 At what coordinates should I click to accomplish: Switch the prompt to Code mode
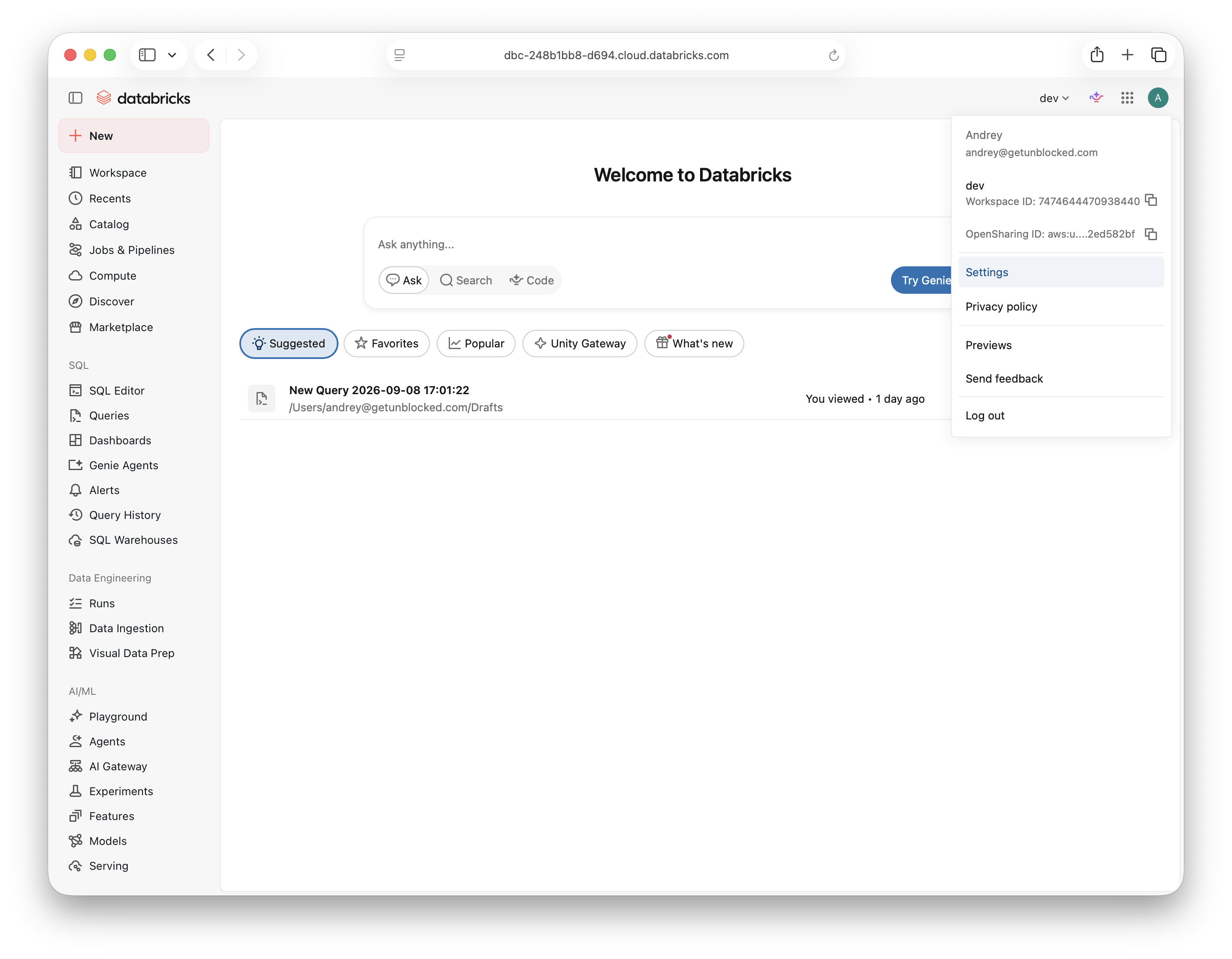click(531, 280)
